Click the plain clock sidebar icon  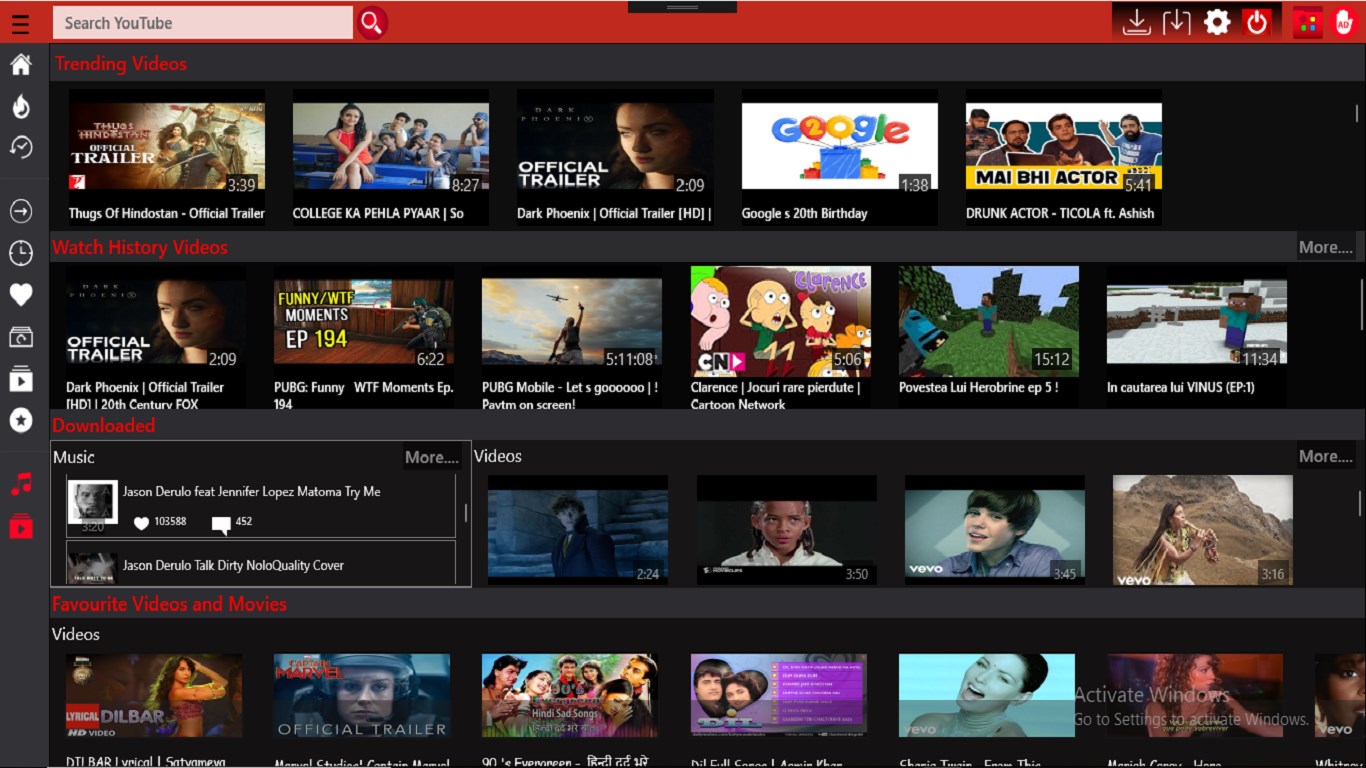[x=21, y=253]
